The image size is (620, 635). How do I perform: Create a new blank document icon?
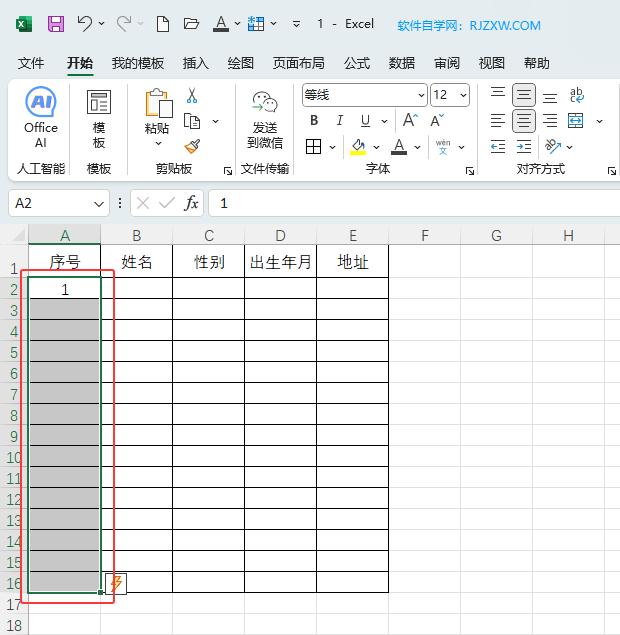click(x=163, y=24)
